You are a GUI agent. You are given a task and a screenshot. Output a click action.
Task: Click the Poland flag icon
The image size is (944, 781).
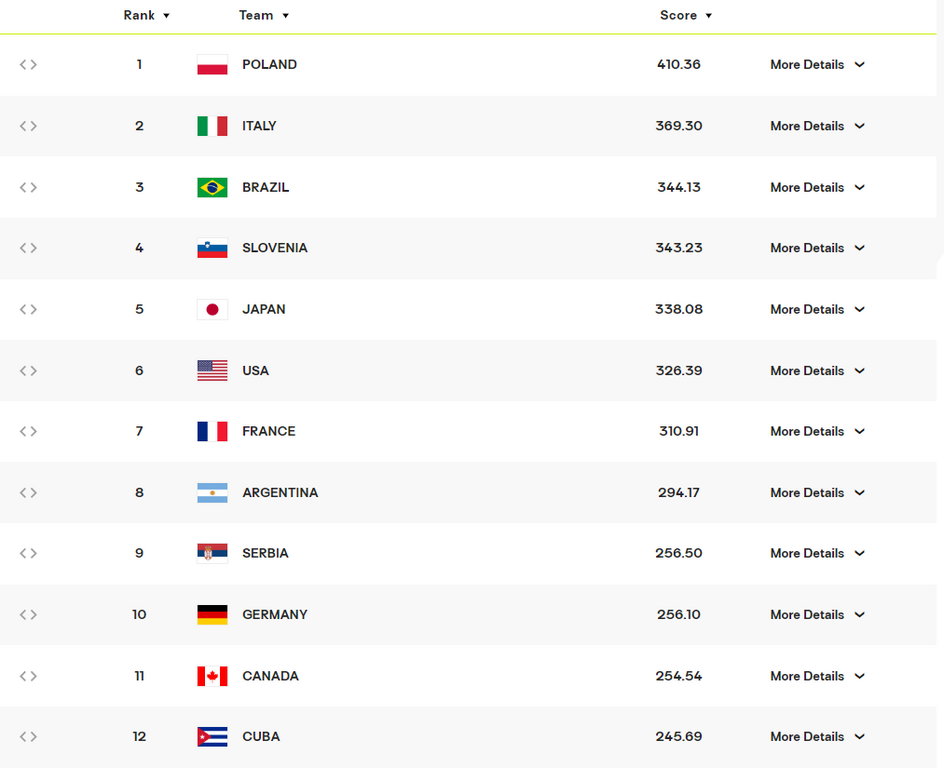(x=212, y=64)
